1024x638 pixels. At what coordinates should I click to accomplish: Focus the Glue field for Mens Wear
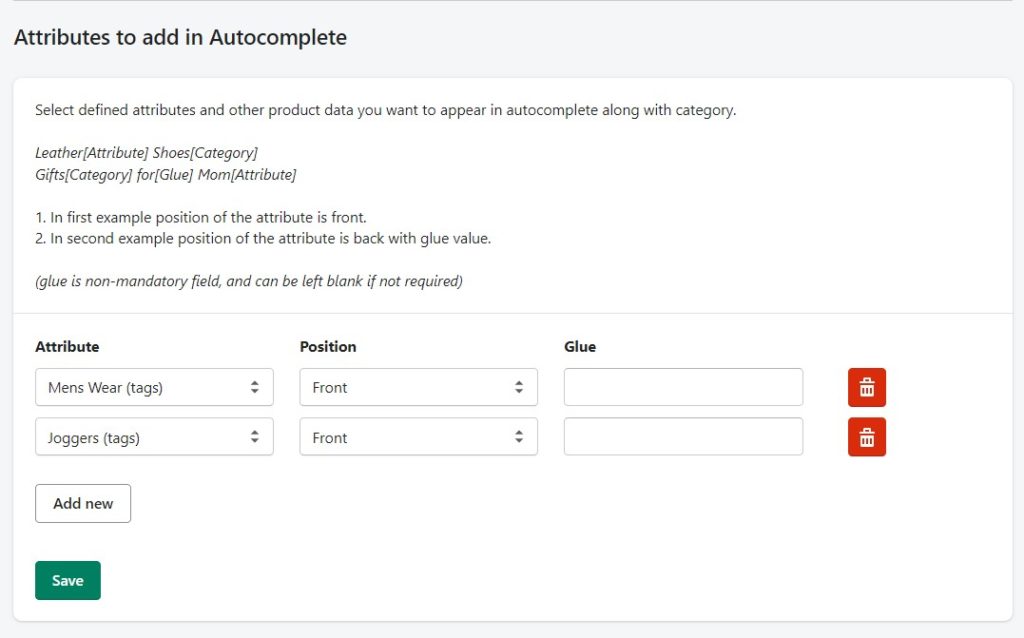pos(683,387)
